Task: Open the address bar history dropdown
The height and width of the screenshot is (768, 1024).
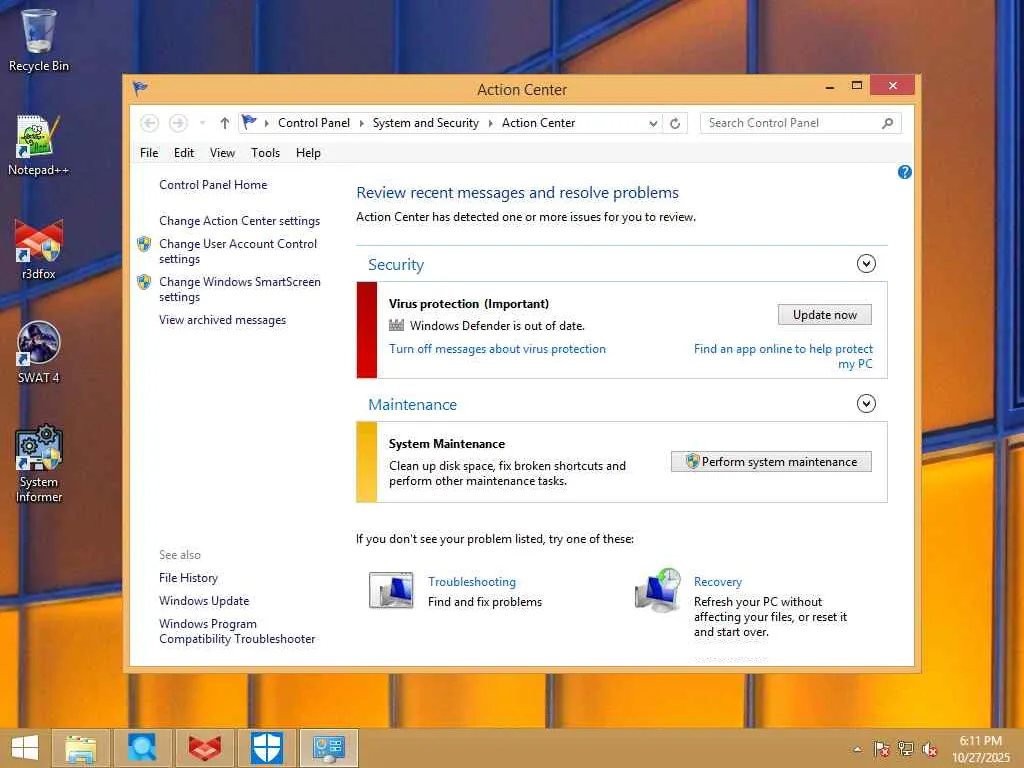Action: (x=652, y=123)
